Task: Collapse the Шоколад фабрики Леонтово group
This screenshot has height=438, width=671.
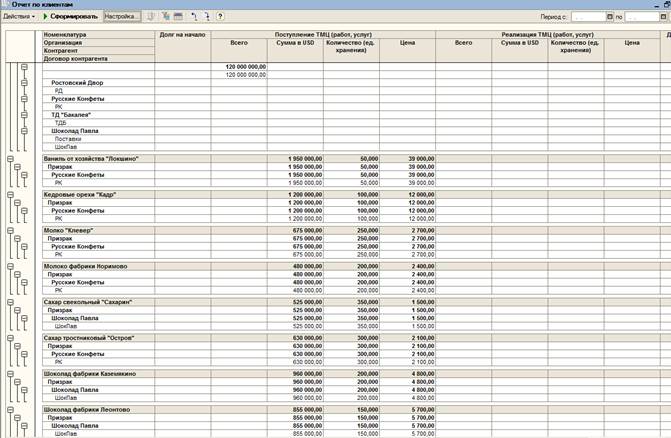Action: [10, 410]
